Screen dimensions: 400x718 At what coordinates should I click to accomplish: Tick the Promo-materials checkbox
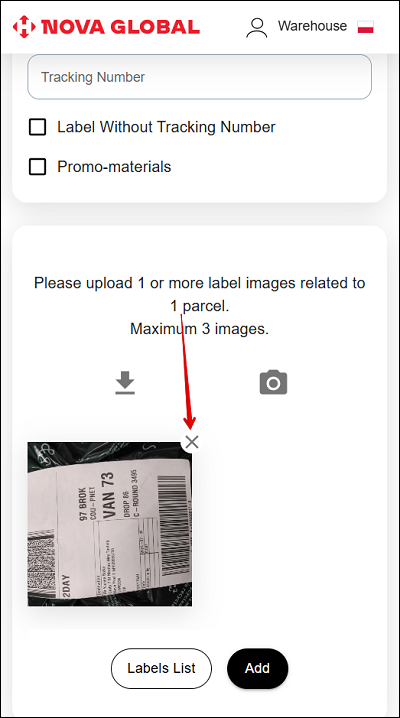tap(38, 167)
